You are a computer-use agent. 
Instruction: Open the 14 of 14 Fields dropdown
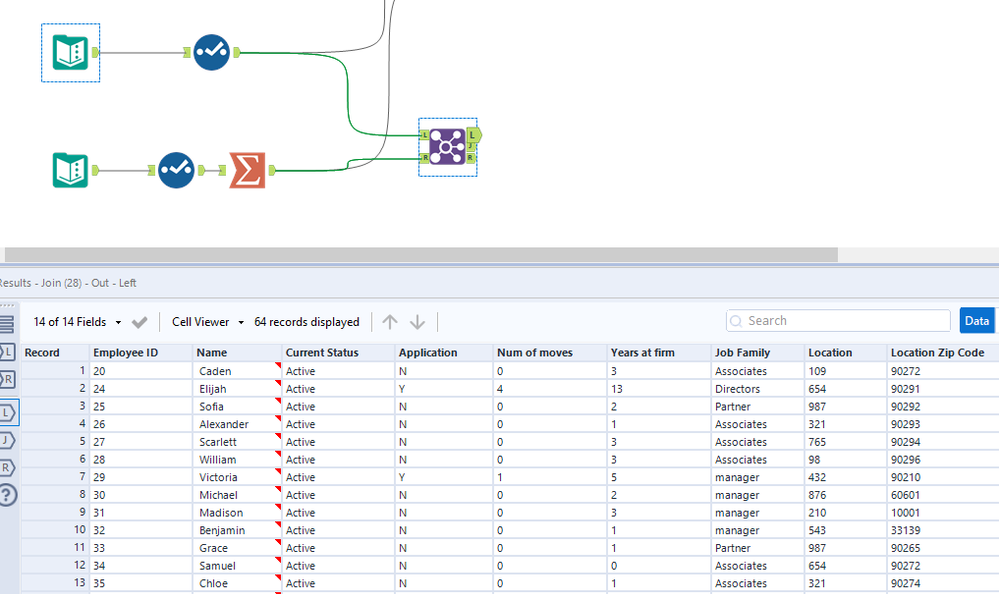point(77,322)
